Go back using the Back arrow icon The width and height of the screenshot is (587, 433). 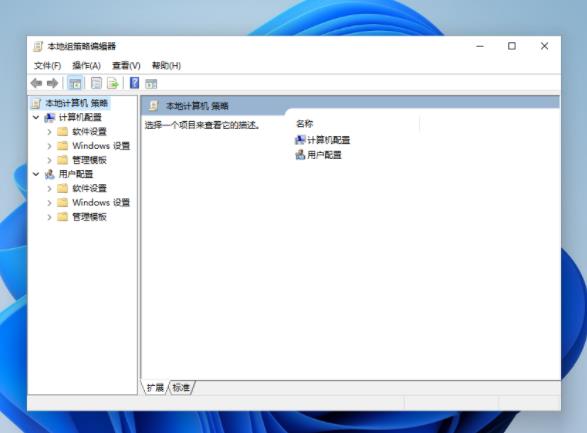pyautogui.click(x=36, y=83)
